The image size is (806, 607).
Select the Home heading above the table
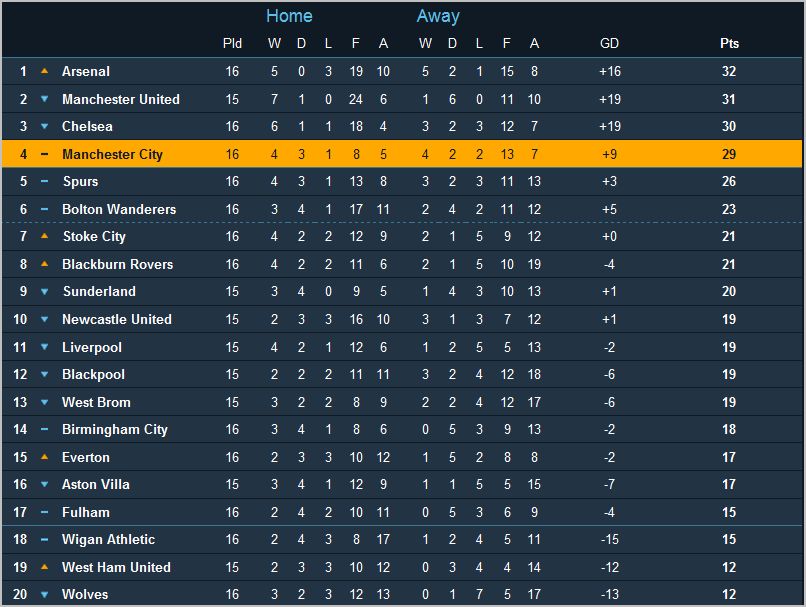[x=289, y=16]
